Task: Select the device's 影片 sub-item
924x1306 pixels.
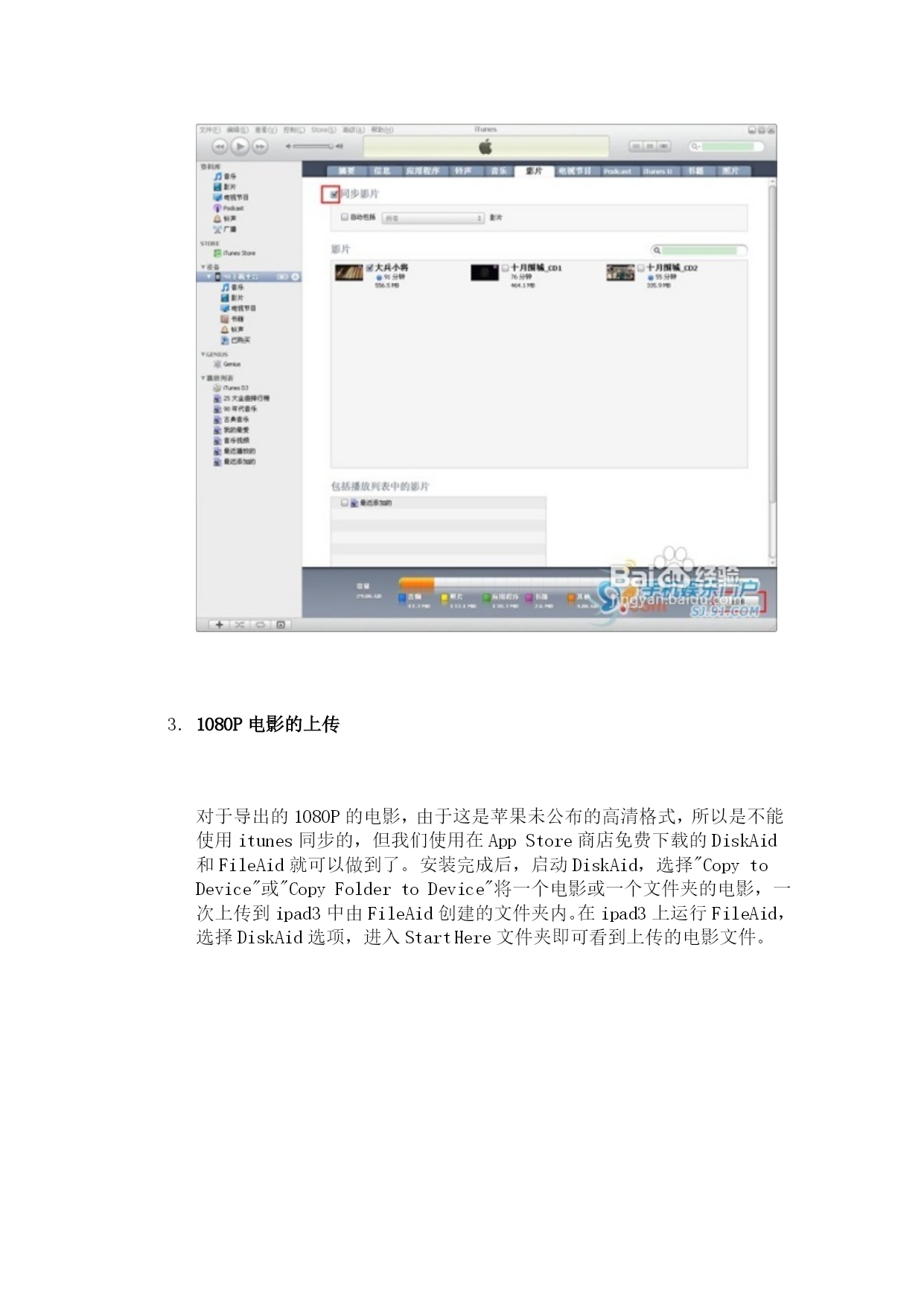Action: (x=233, y=298)
